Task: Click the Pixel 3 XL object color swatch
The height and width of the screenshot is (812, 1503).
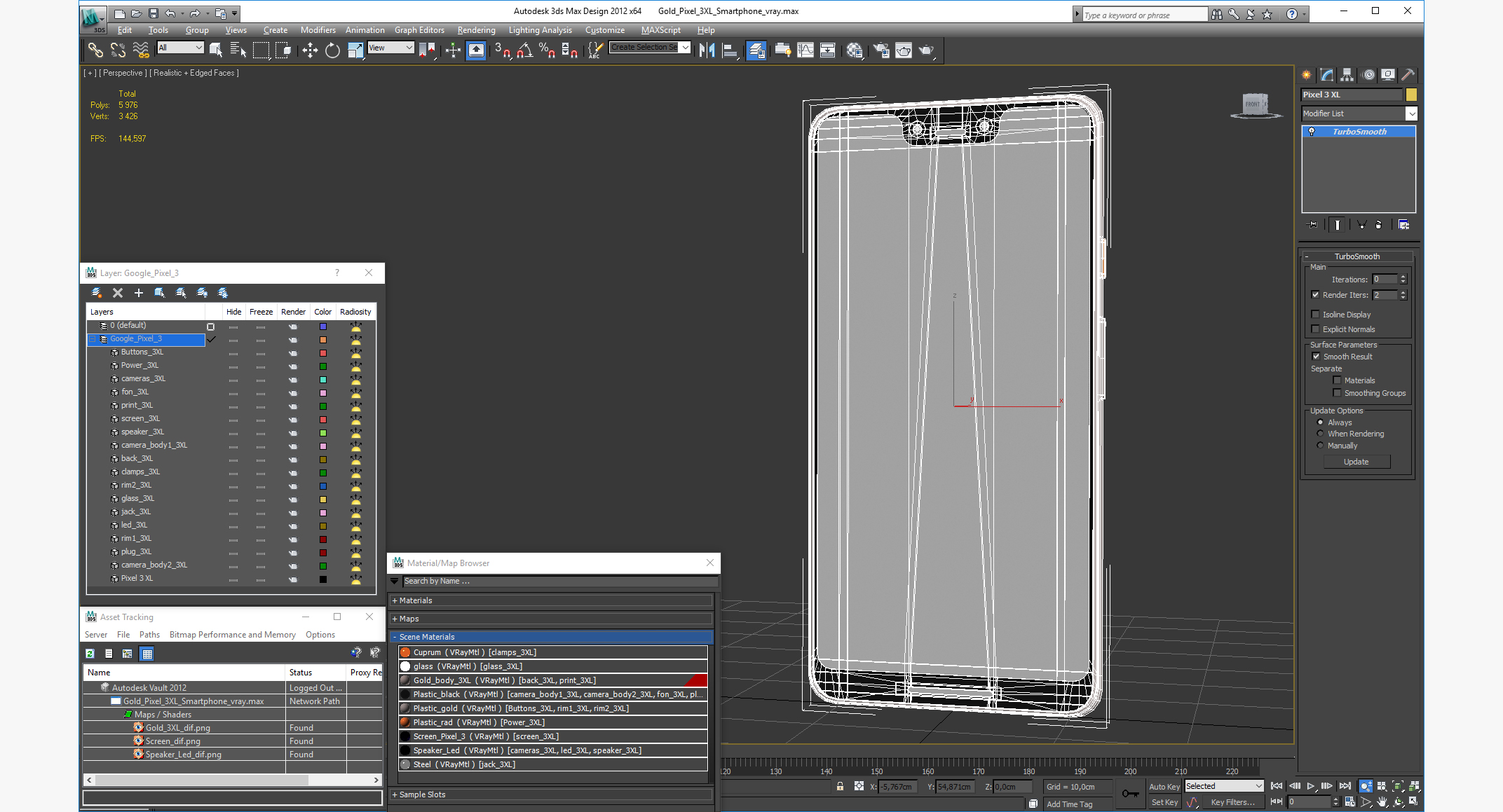Action: (x=1410, y=95)
